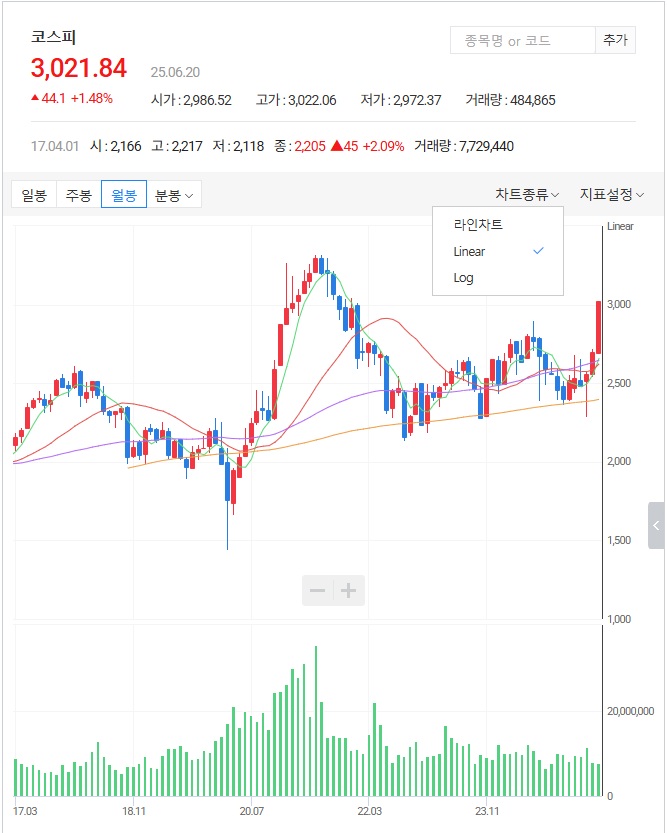Viewport: 667px width, 833px height.
Task: Click the 18.11 time axis label
Action: (134, 811)
